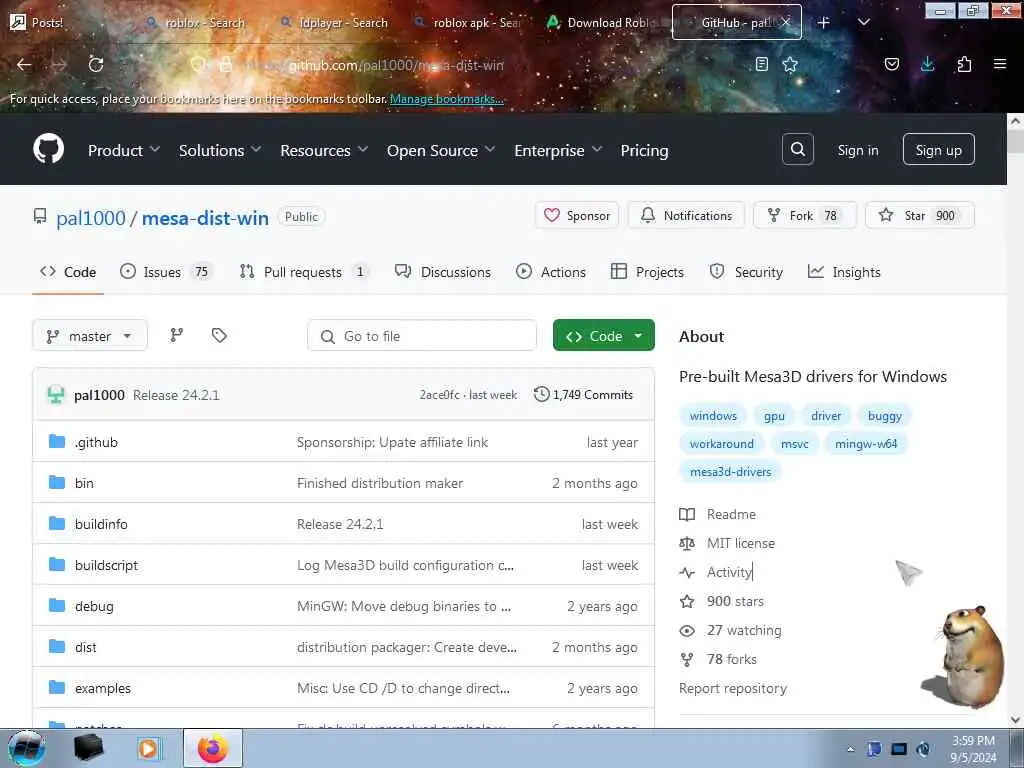The width and height of the screenshot is (1024, 768).
Task: Expand the Enterprise menu
Action: point(558,150)
